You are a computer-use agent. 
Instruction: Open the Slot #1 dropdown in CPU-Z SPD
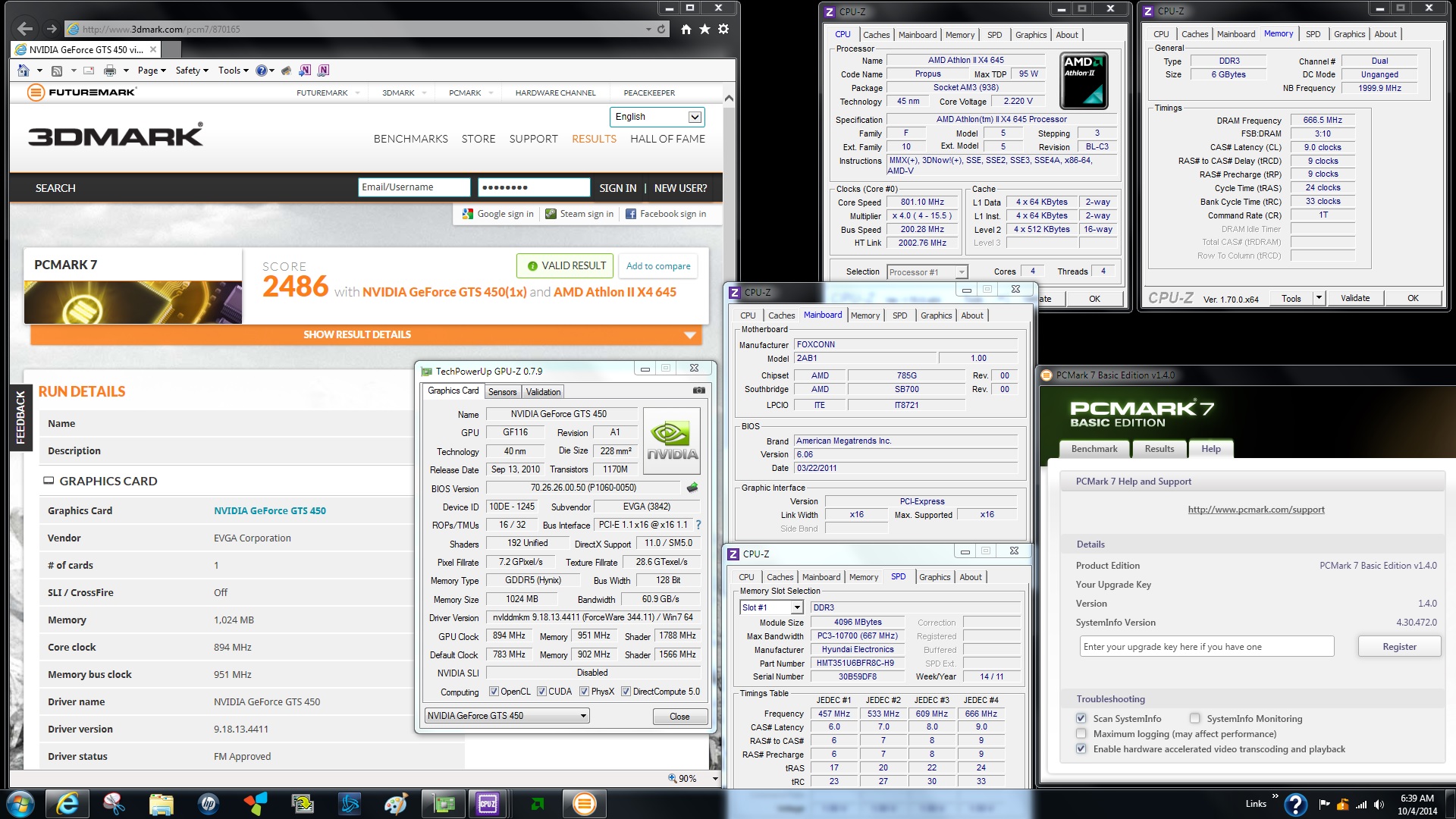tap(771, 607)
